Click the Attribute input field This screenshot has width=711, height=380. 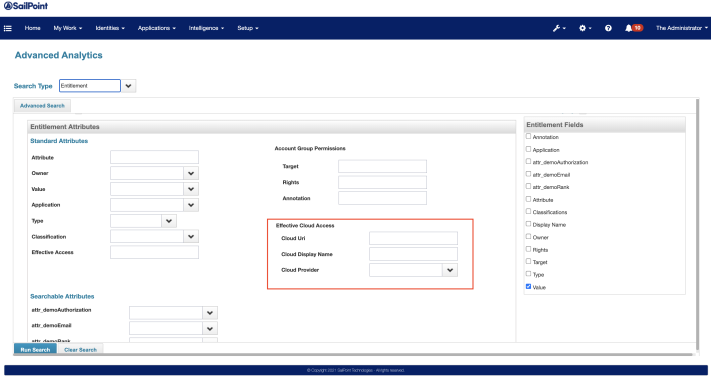pos(154,157)
